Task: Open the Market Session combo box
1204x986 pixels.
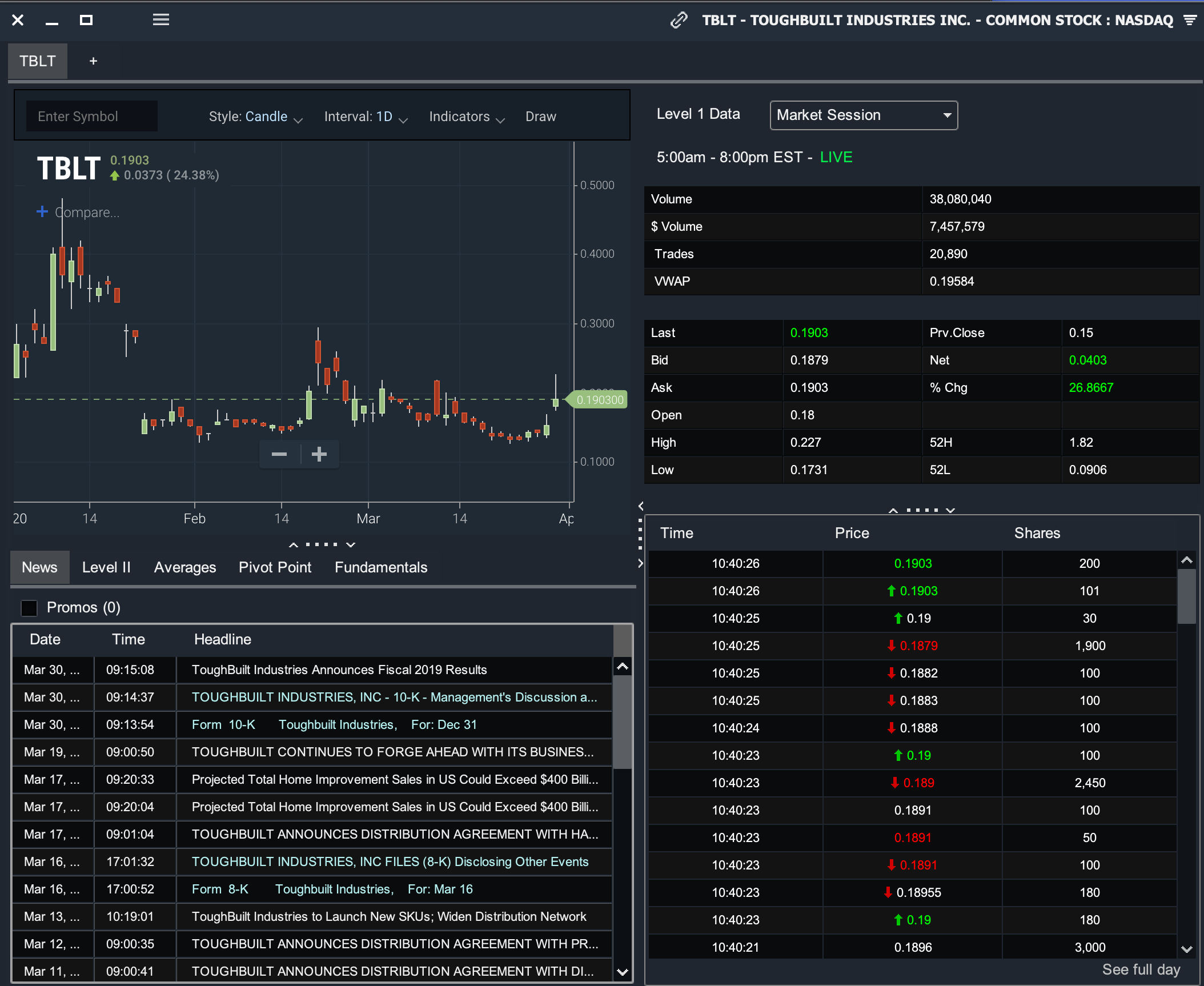Action: coord(864,115)
